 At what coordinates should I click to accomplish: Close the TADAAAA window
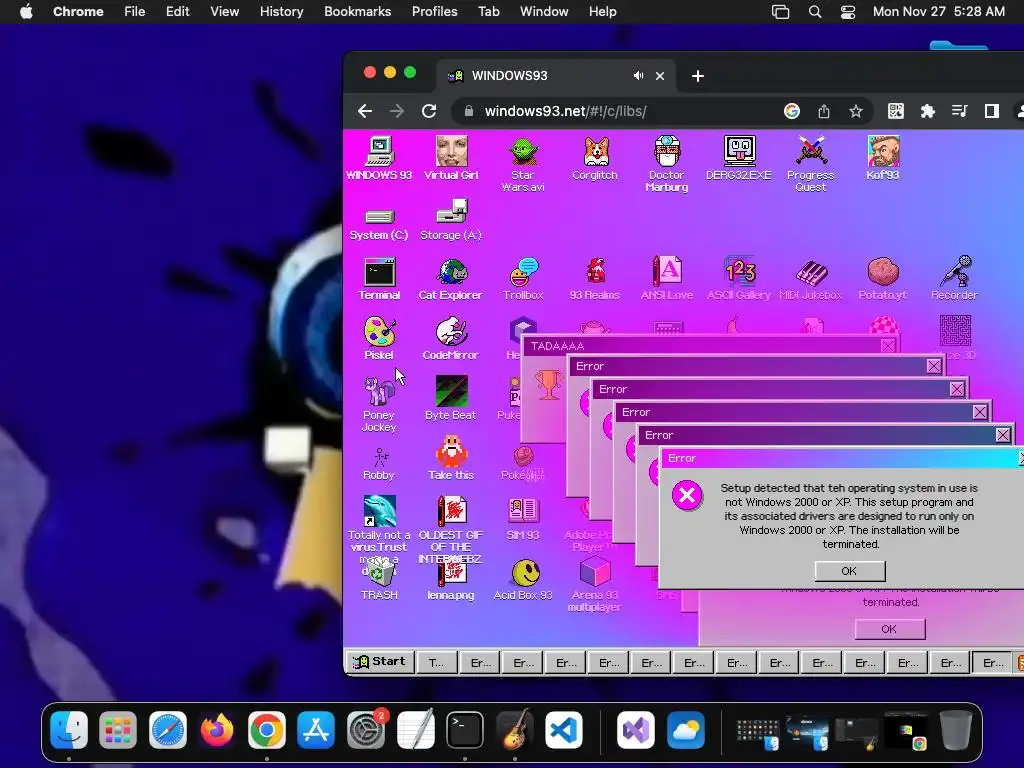[x=888, y=346]
